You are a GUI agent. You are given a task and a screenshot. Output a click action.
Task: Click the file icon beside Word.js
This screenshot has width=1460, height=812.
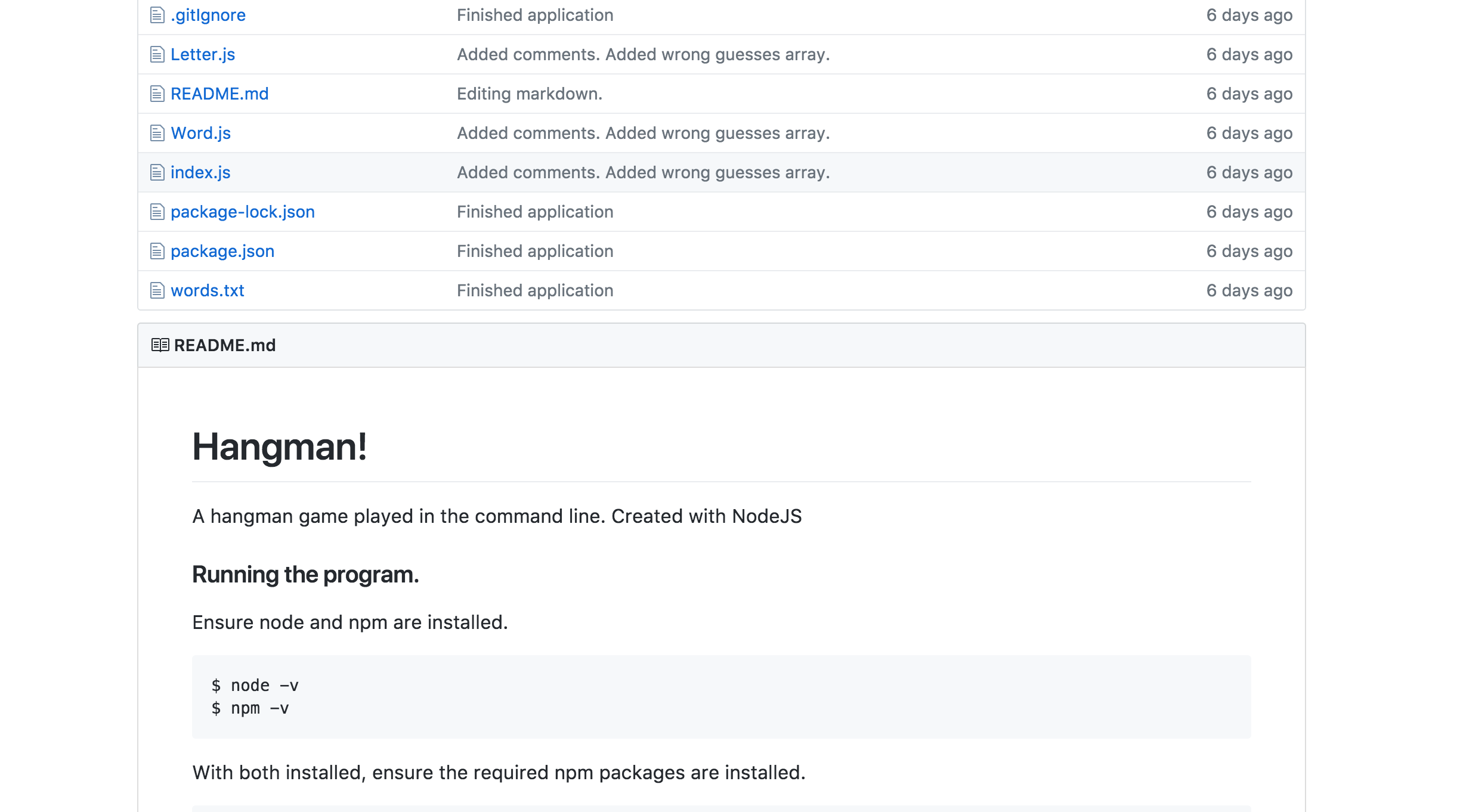(x=157, y=133)
